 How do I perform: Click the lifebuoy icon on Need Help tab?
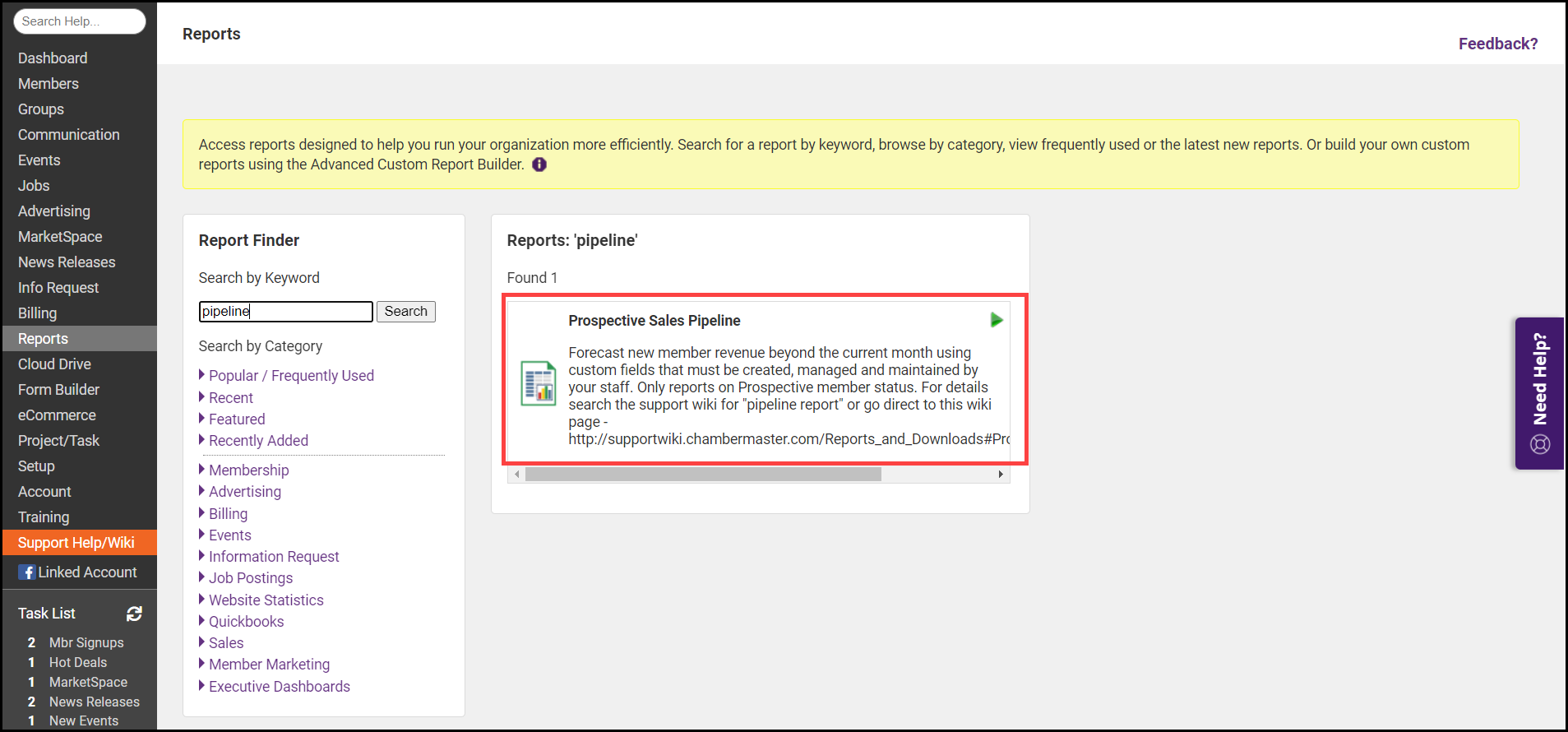tap(1539, 445)
